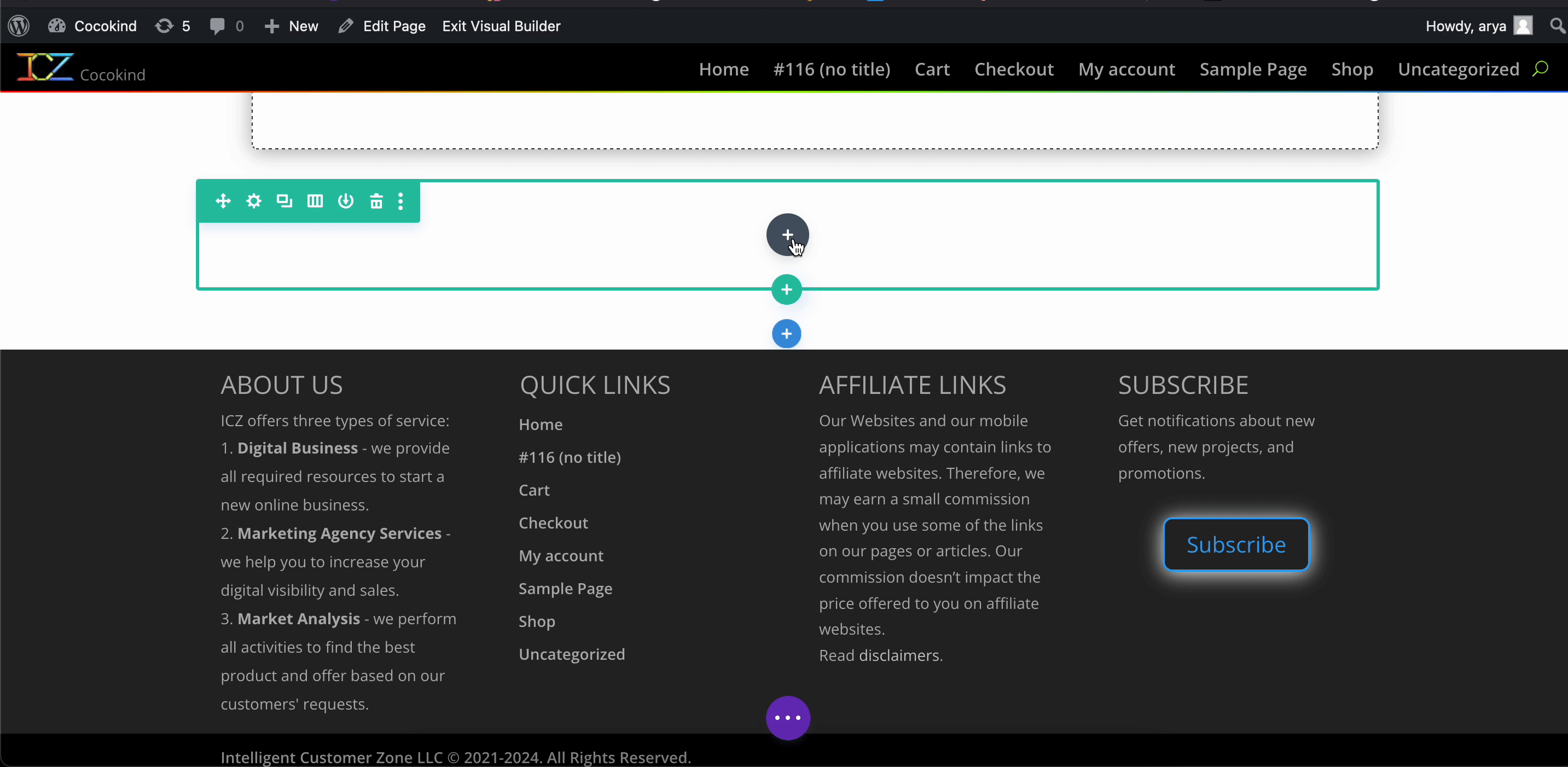Click the disclaimers link
Image resolution: width=1568 pixels, height=767 pixels.
point(898,655)
